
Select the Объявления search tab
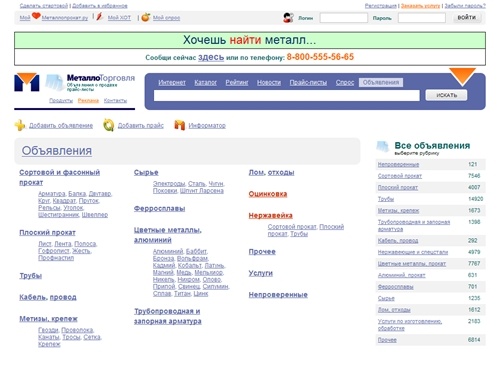(381, 83)
